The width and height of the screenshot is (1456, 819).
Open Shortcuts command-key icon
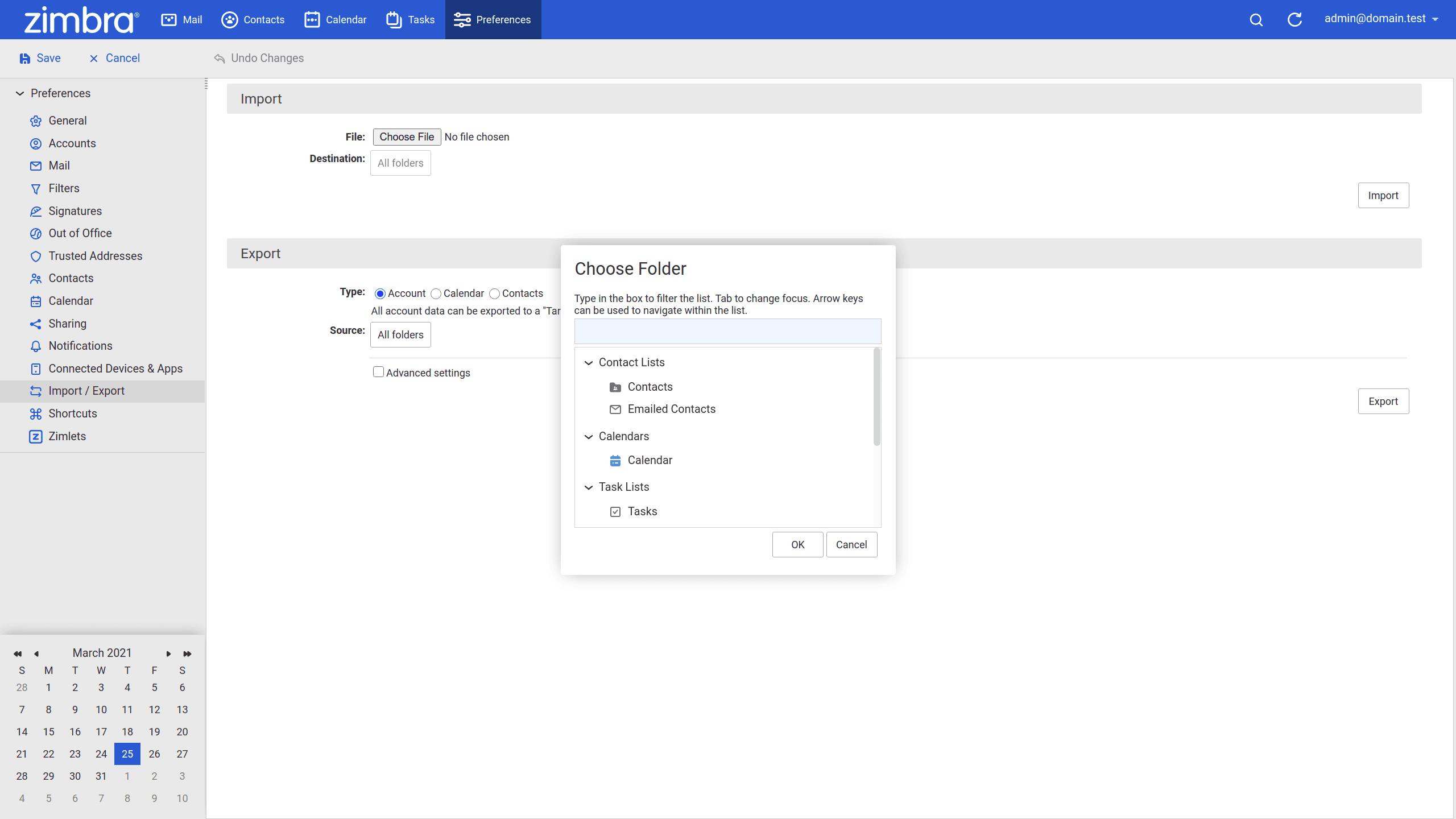pos(36,414)
